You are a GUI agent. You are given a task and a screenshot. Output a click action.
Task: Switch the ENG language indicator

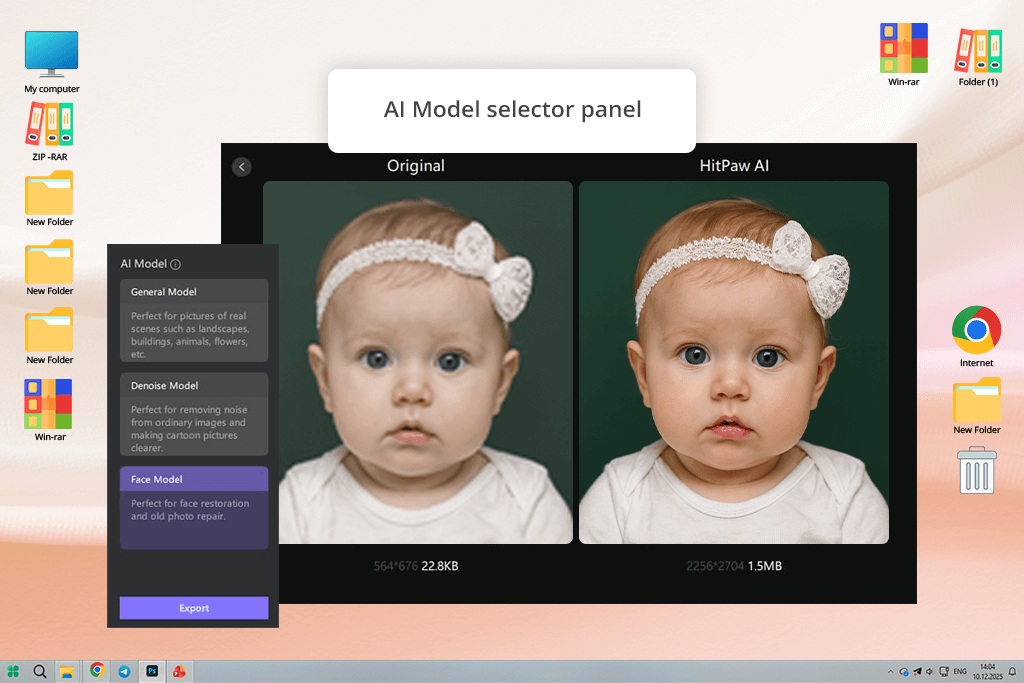(960, 671)
